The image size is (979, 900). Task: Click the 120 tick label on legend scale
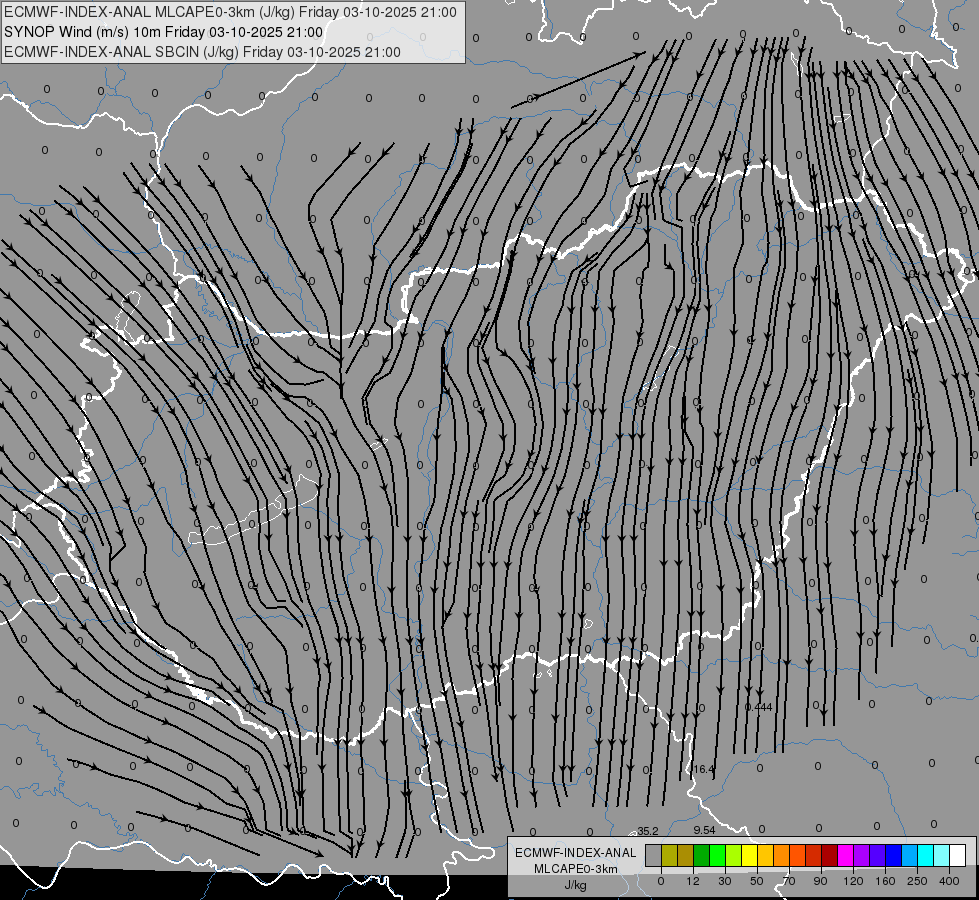854,881
